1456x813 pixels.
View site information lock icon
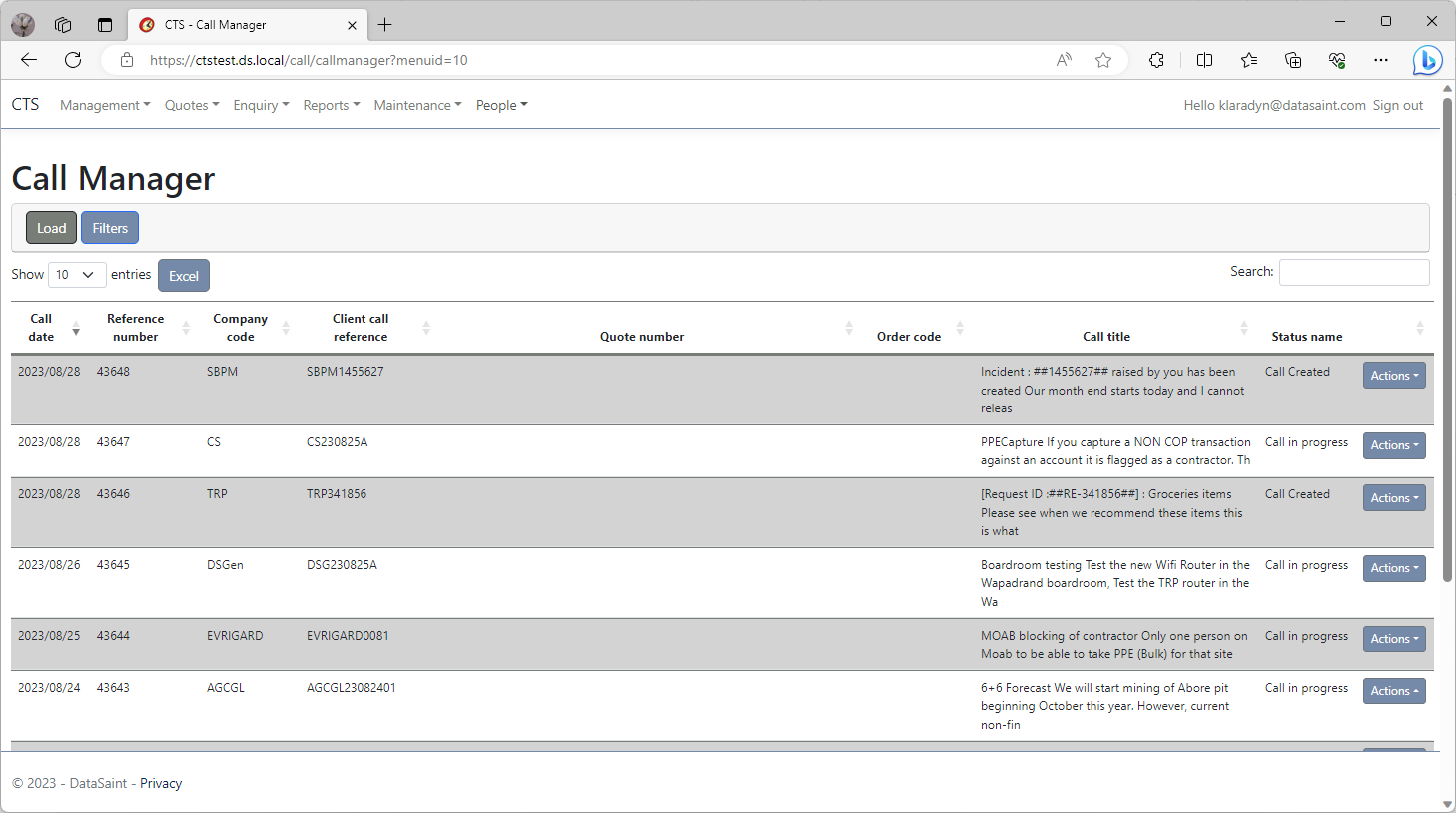pyautogui.click(x=127, y=60)
